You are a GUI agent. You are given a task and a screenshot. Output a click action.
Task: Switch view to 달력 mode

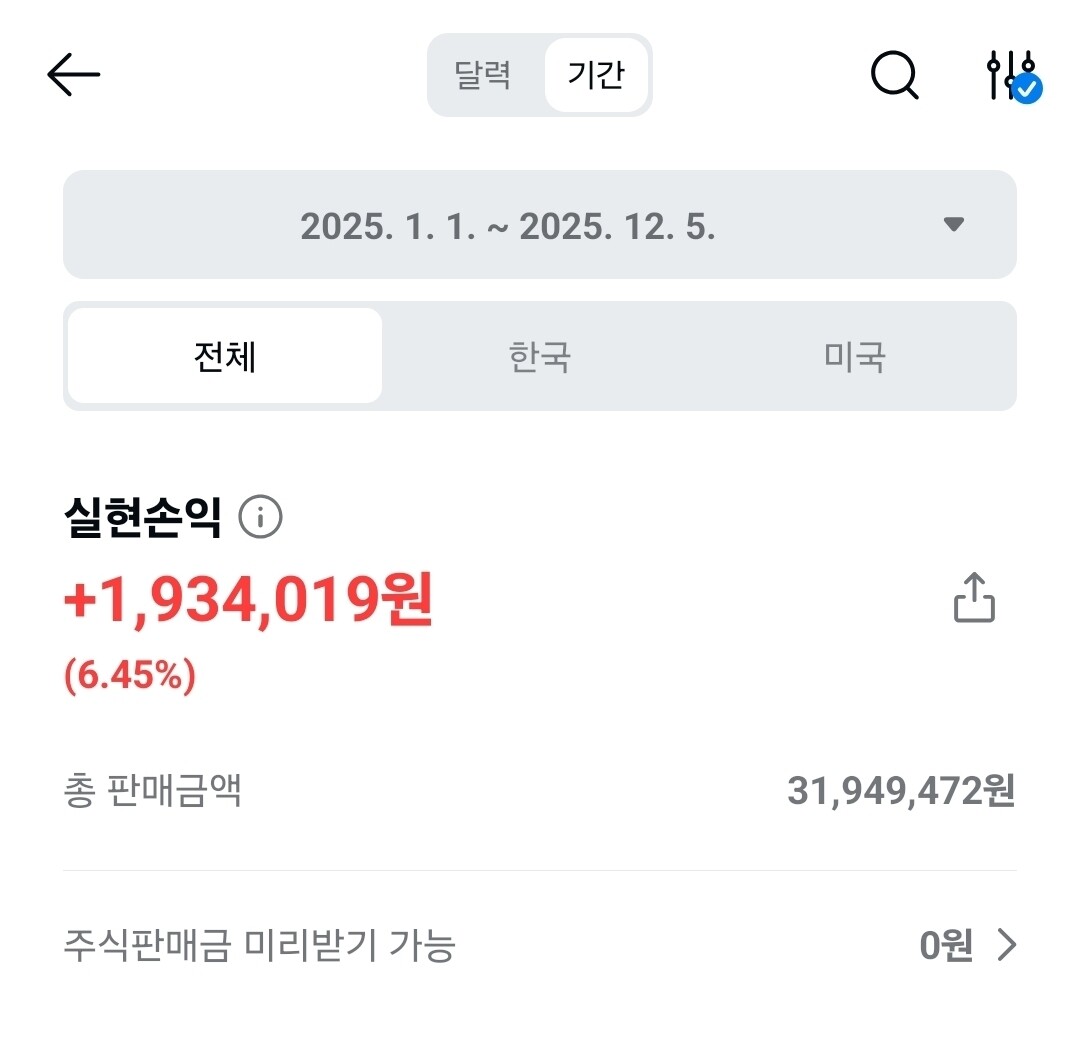(x=484, y=75)
